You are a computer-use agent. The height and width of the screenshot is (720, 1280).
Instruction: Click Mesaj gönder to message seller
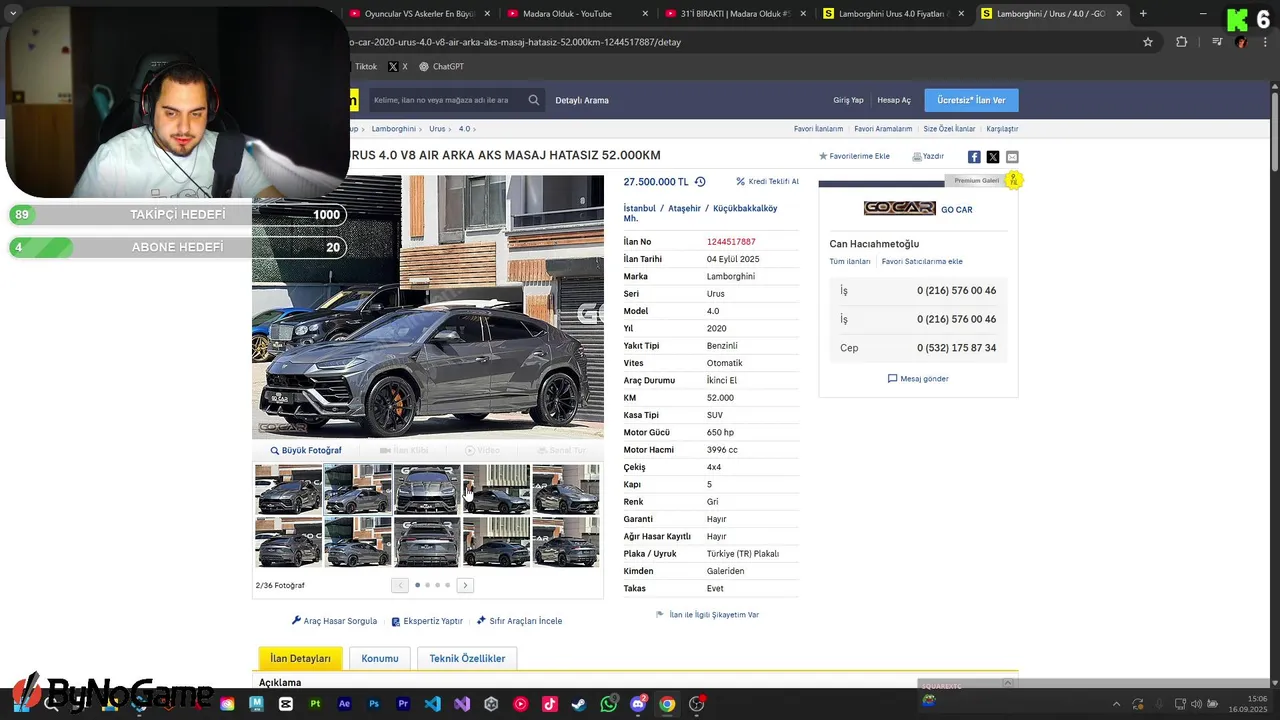pyautogui.click(x=918, y=379)
